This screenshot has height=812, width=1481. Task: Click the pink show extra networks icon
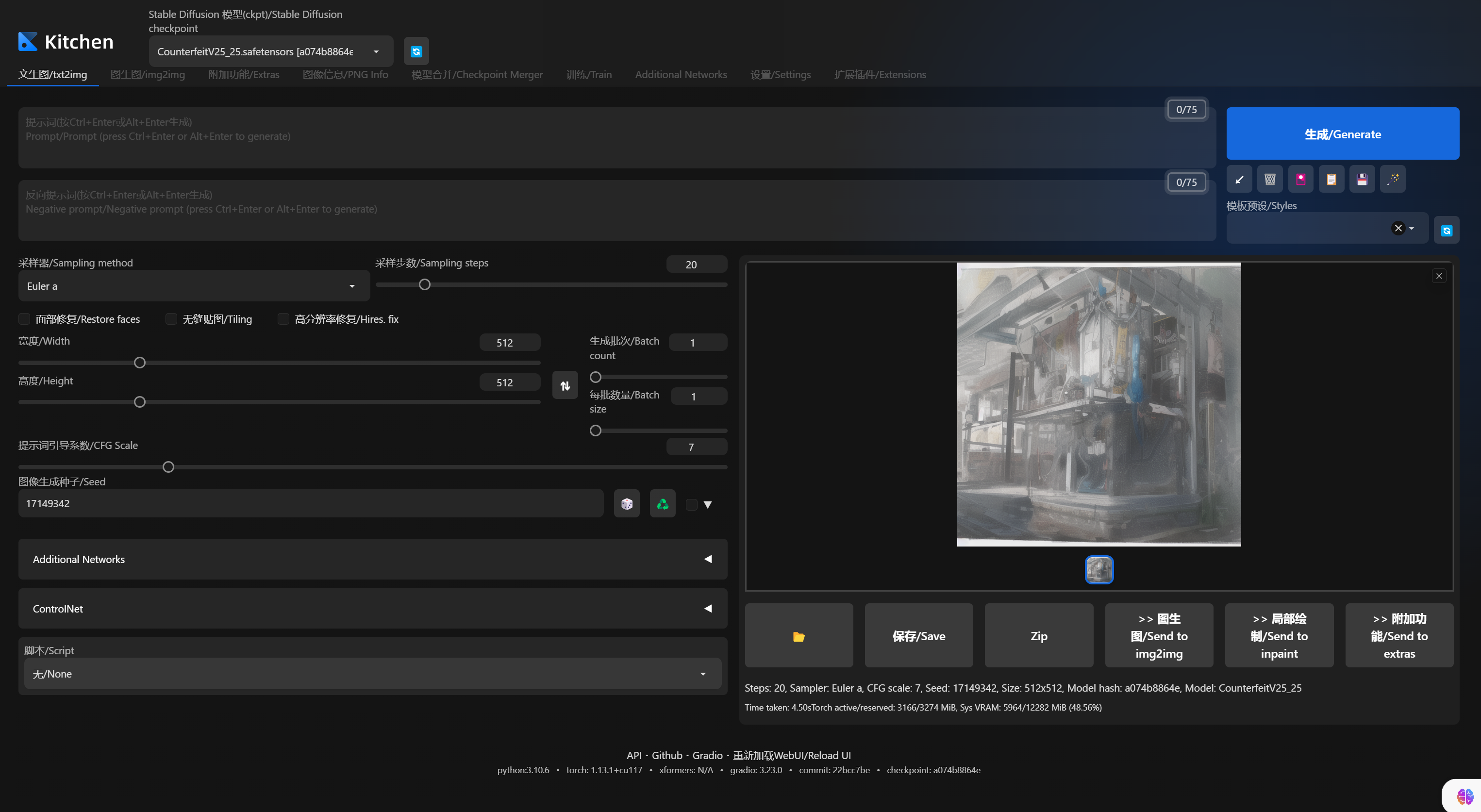(1300, 179)
